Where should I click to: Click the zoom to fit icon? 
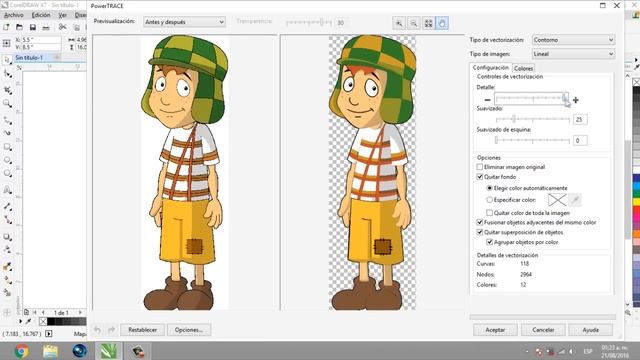pyautogui.click(x=428, y=23)
